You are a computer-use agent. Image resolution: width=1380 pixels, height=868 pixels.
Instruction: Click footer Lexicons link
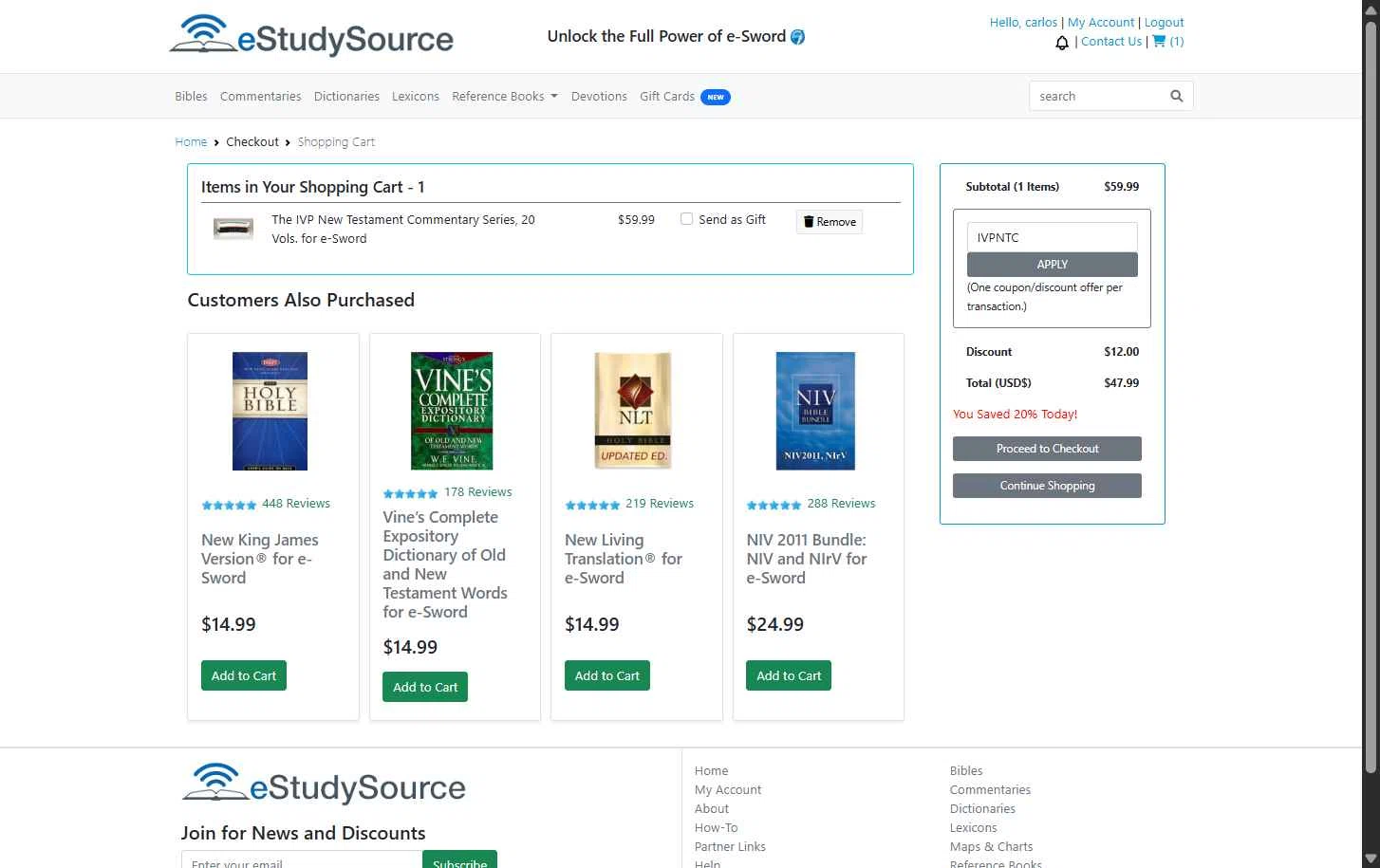pyautogui.click(x=973, y=828)
